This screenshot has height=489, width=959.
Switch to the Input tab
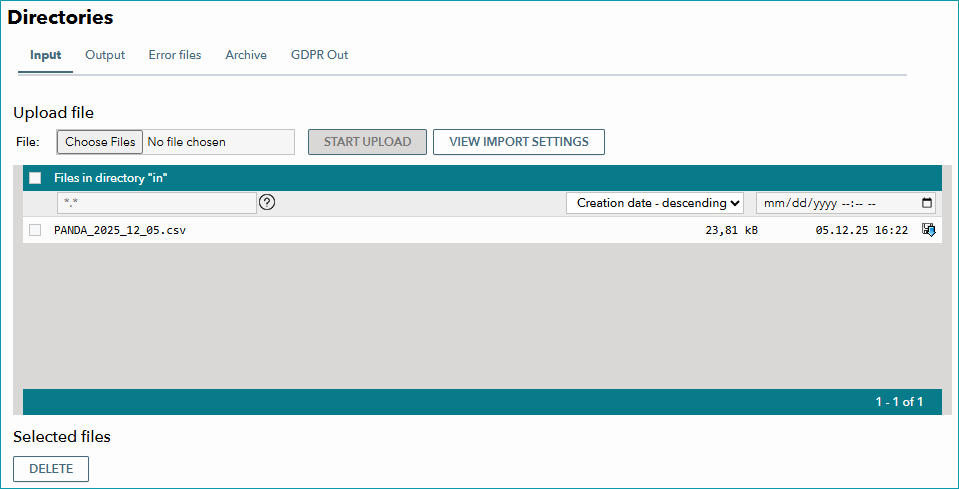46,55
